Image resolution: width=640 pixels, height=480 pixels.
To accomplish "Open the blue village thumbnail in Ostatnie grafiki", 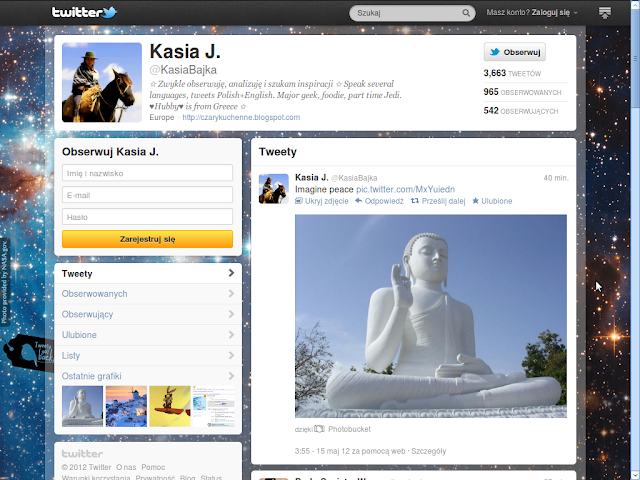I will (x=126, y=406).
